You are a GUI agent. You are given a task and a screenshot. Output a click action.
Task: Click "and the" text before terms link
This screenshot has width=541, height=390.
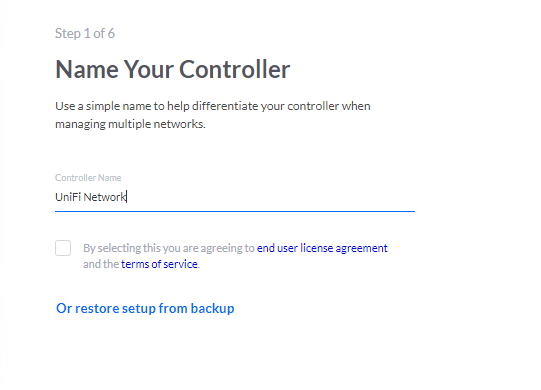101,264
